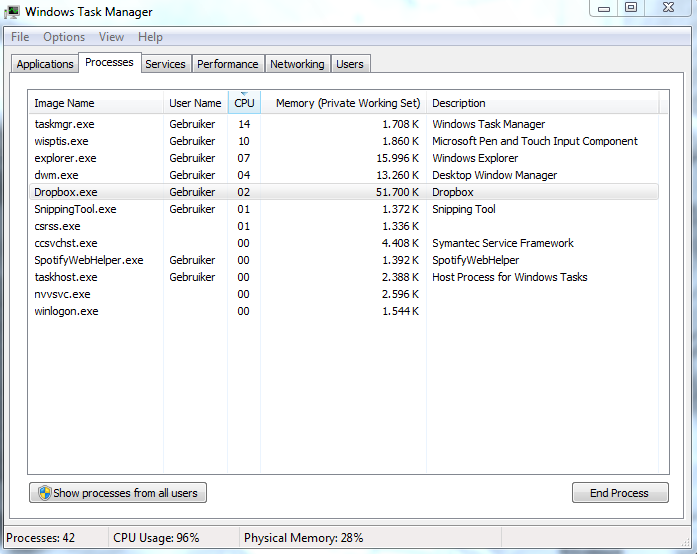This screenshot has width=697, height=554.
Task: Select the wisptis.exe process
Action: pyautogui.click(x=344, y=141)
